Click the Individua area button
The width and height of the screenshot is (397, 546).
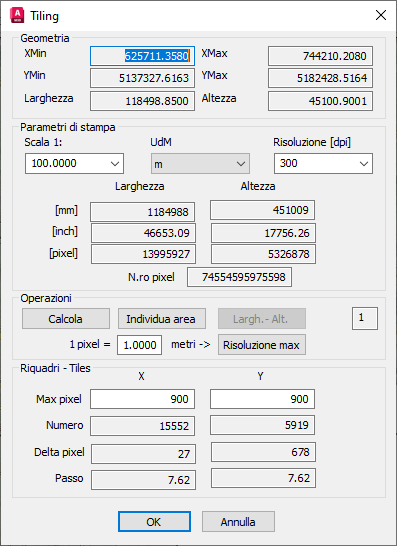(x=162, y=319)
